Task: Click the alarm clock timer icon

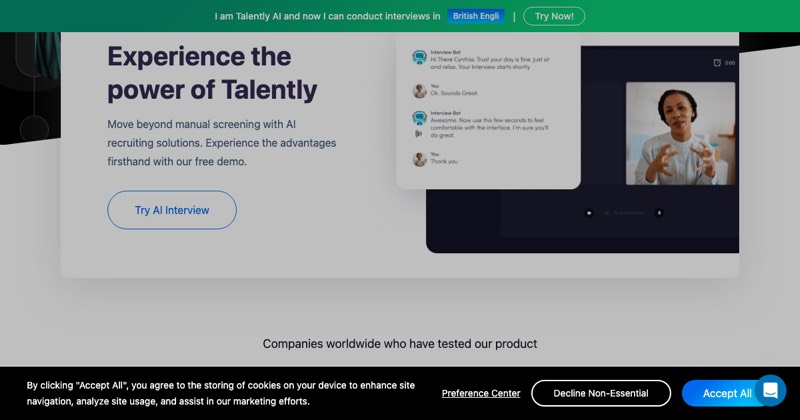Action: [x=717, y=63]
